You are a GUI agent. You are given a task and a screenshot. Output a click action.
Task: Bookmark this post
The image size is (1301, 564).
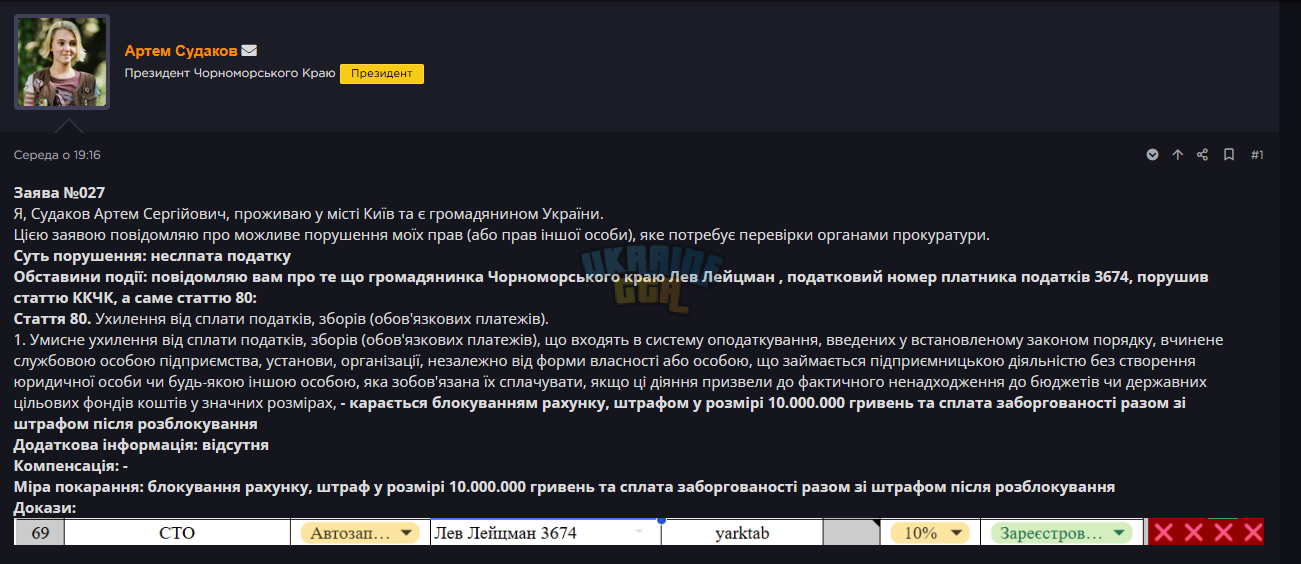click(x=1229, y=155)
